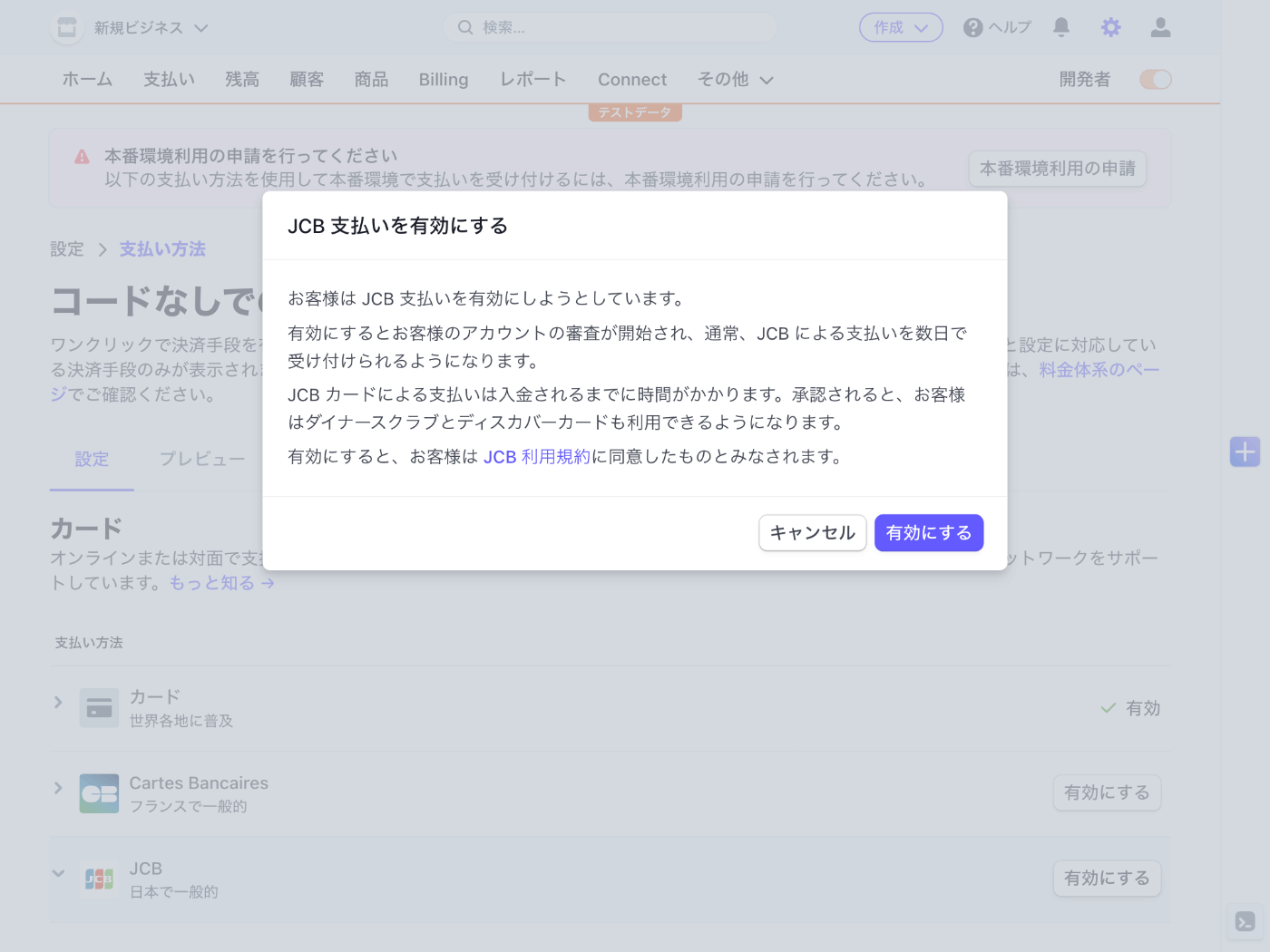Select the 設定 tab
Viewport: 1270px width, 952px height.
tap(92, 460)
